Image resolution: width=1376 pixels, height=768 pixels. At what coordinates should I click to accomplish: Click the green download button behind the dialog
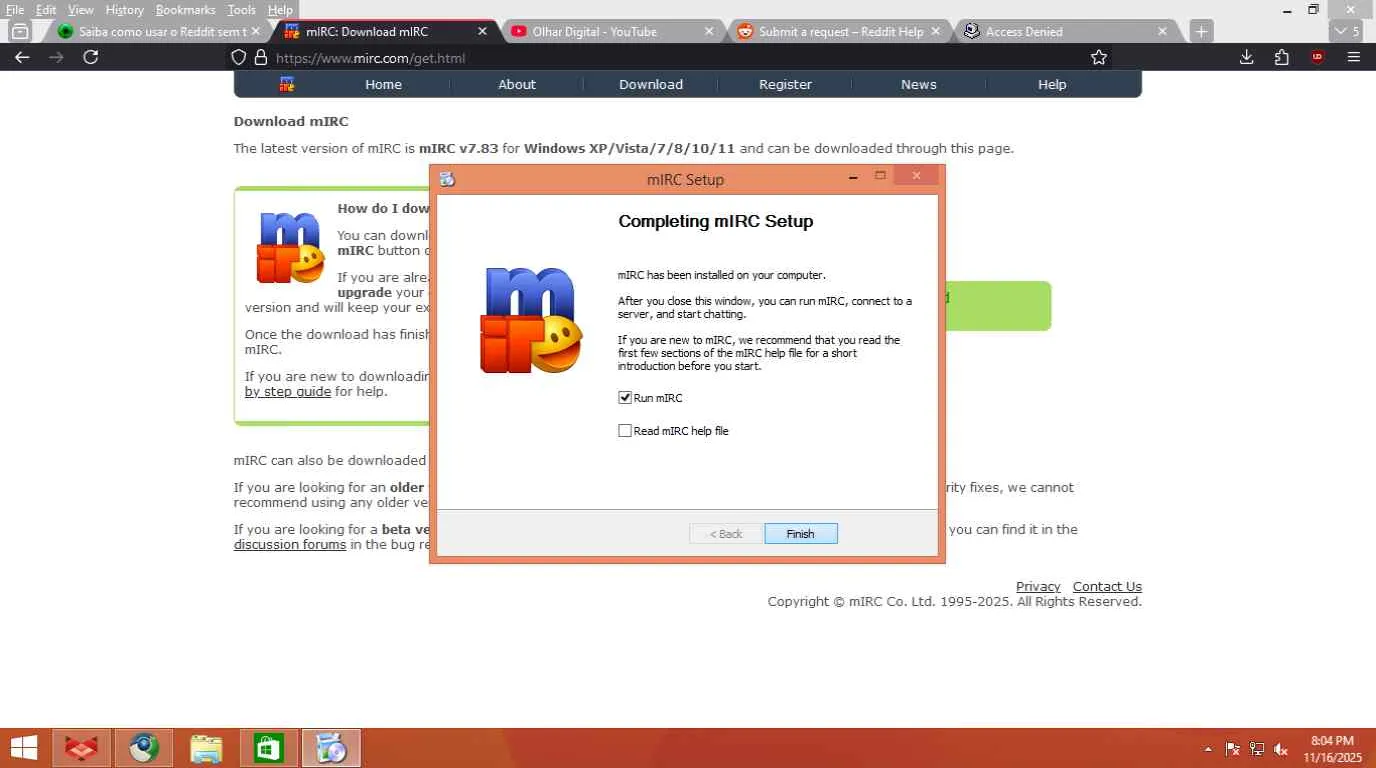tap(998, 306)
